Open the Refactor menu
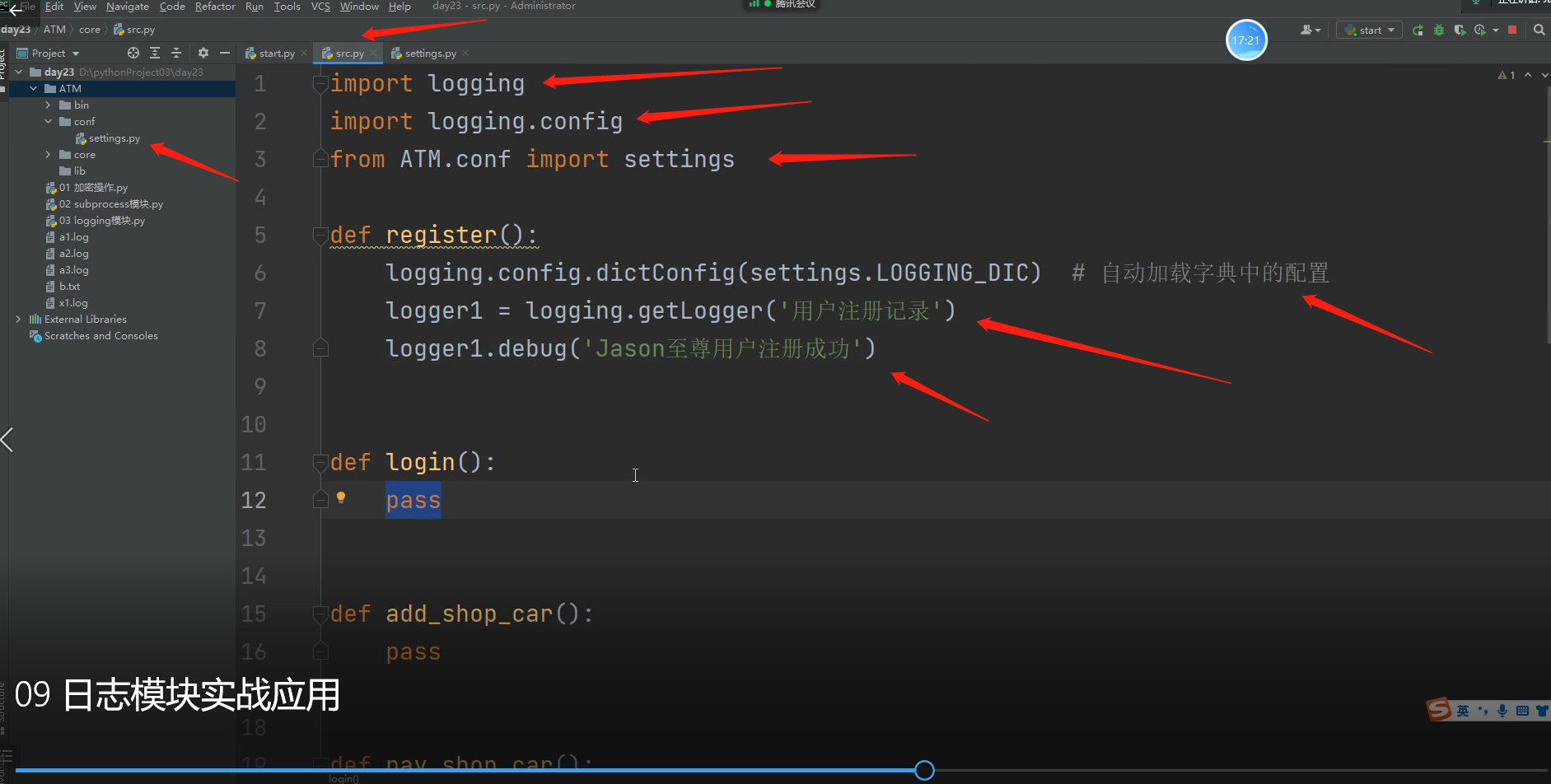Image resolution: width=1551 pixels, height=784 pixels. click(x=215, y=7)
